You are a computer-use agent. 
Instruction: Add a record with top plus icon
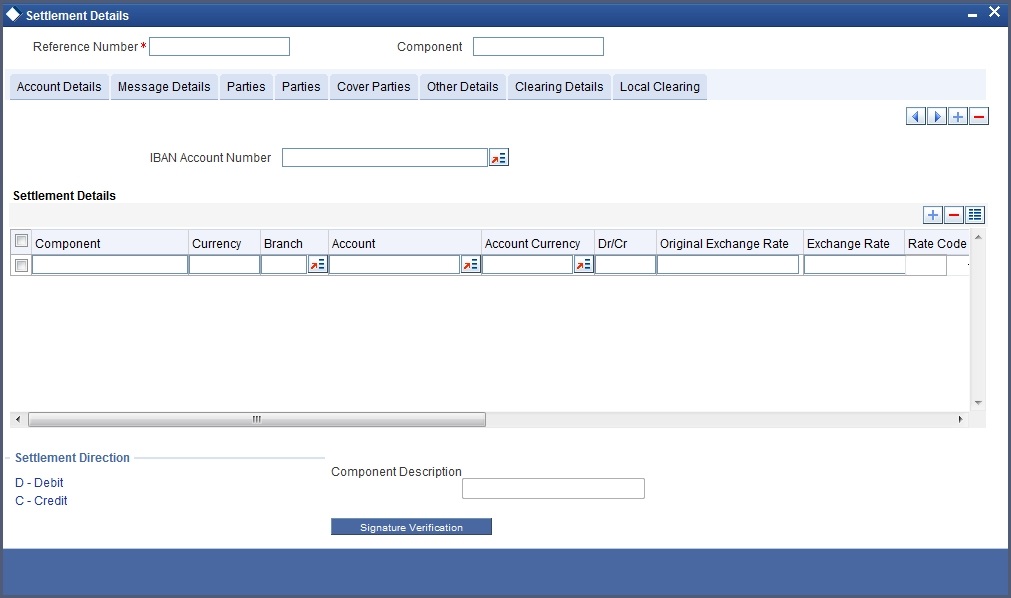point(957,116)
